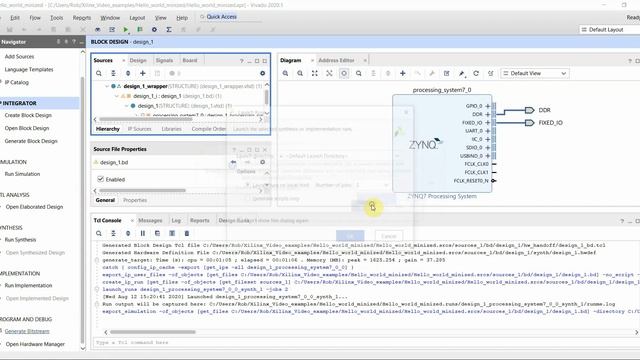Copy Tcl Console contents icon
Image resolution: width=640 pixels, height=360 pixels.
click(x=158, y=233)
